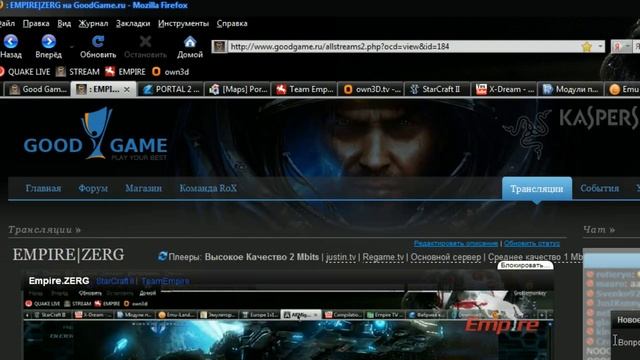Go to Главная in site navigation

[43, 189]
